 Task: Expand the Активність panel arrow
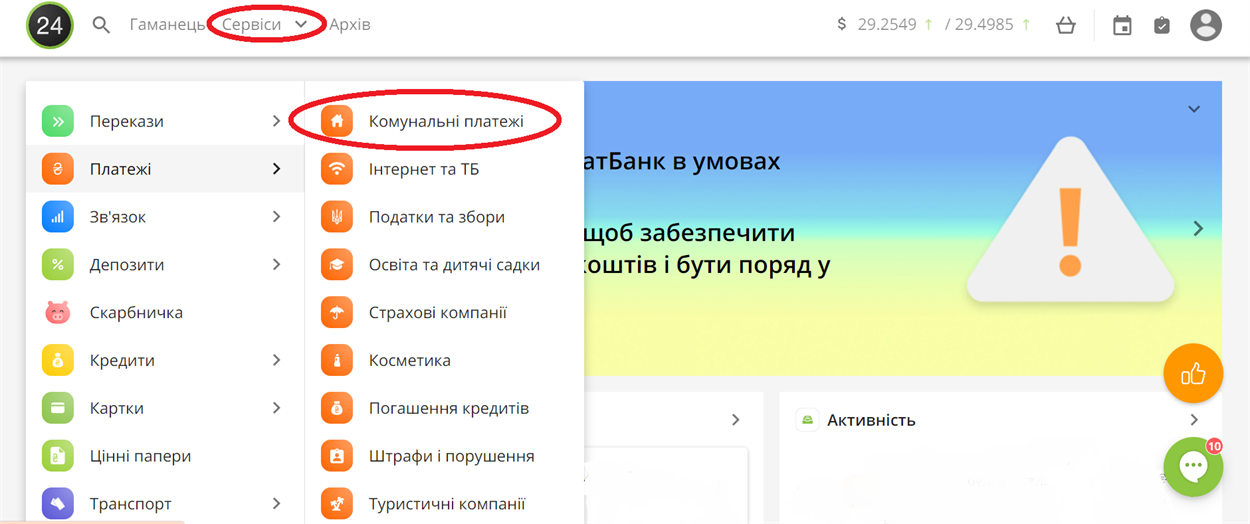click(1194, 420)
